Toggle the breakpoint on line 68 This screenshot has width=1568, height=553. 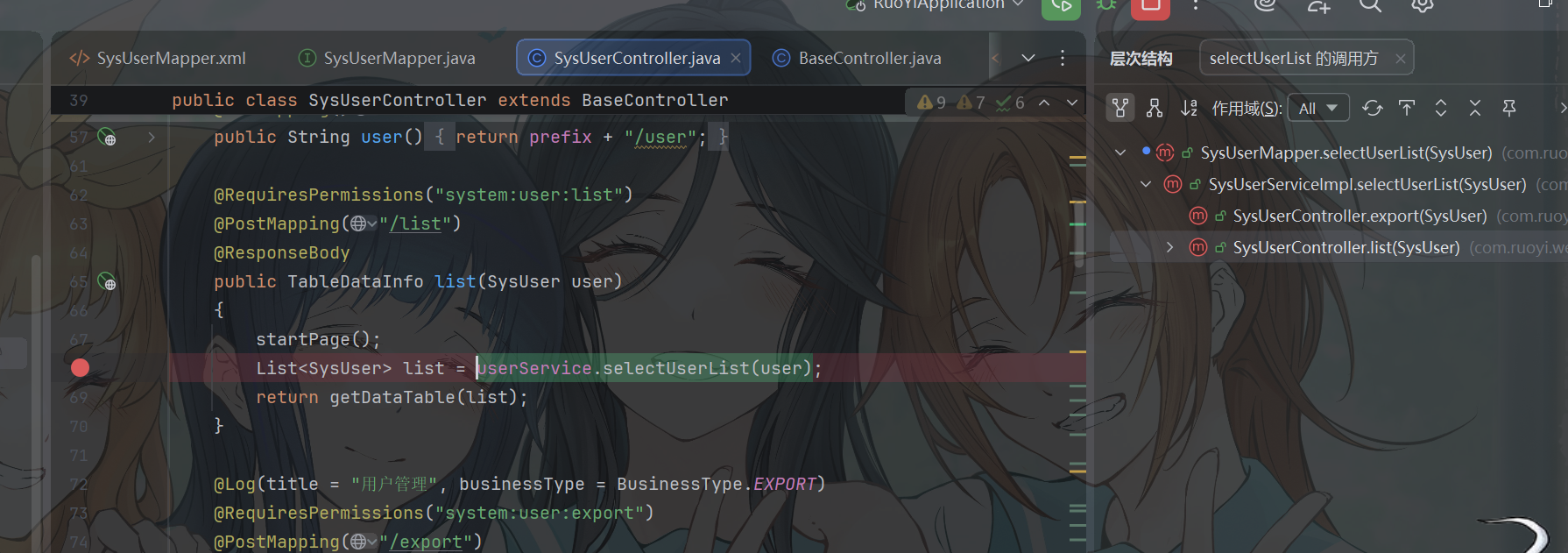click(80, 368)
